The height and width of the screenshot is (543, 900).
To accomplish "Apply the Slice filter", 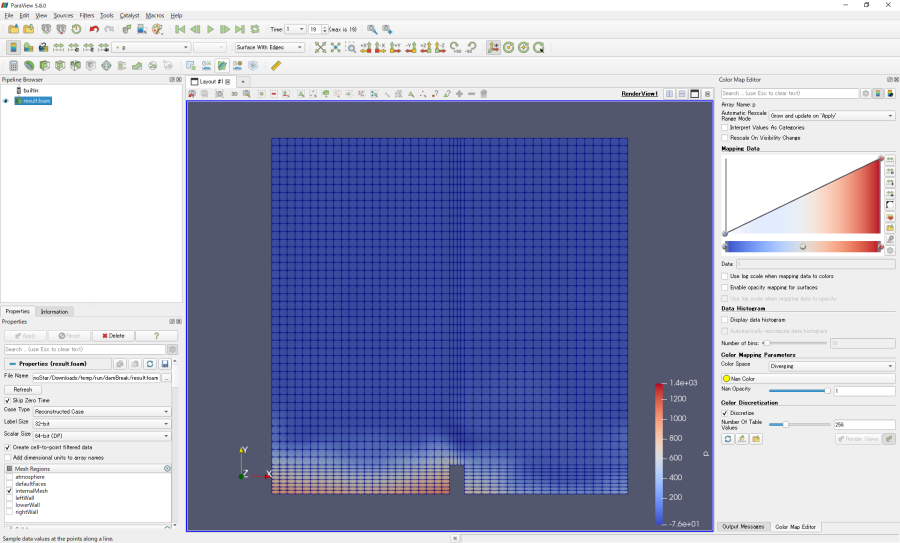I will pos(60,66).
